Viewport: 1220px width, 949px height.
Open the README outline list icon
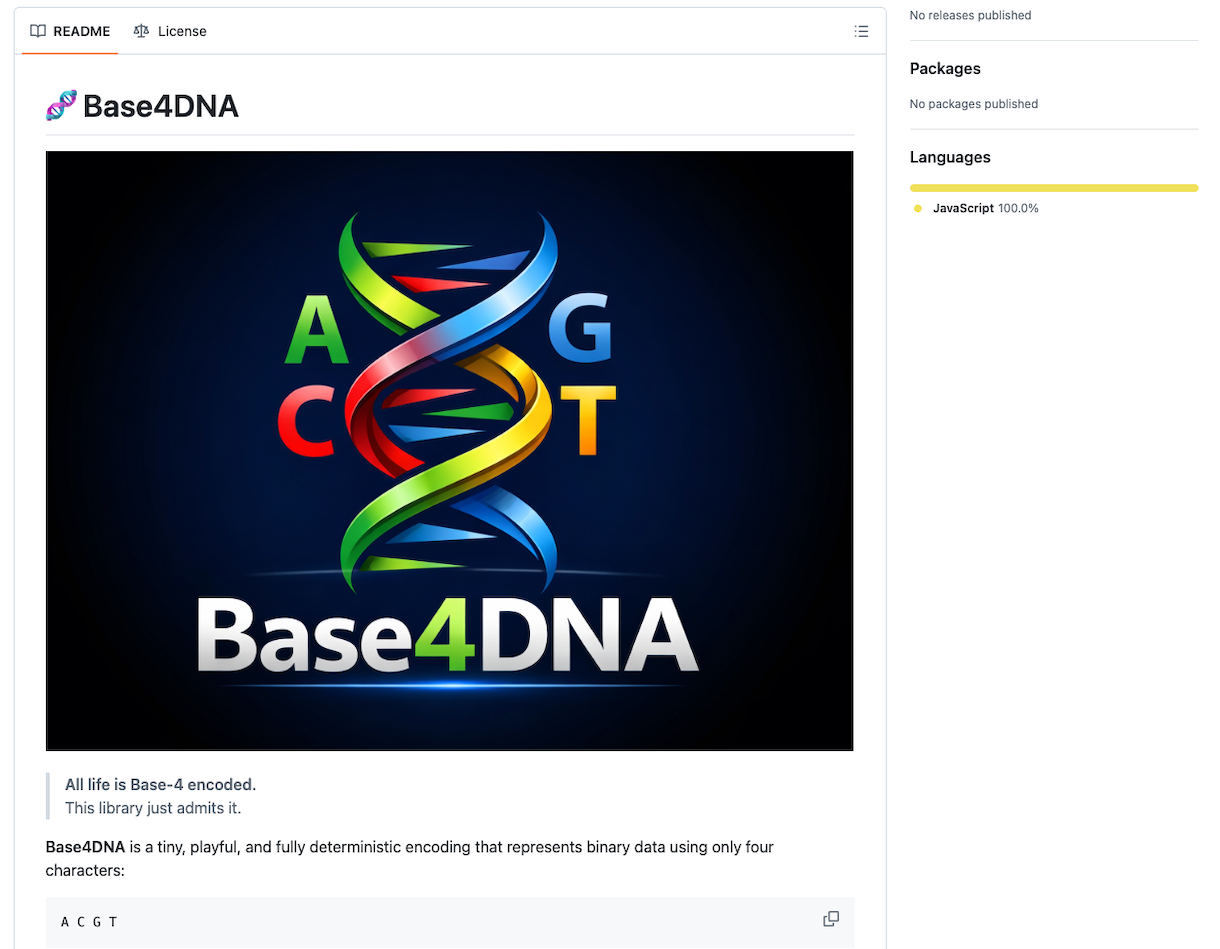[x=861, y=31]
